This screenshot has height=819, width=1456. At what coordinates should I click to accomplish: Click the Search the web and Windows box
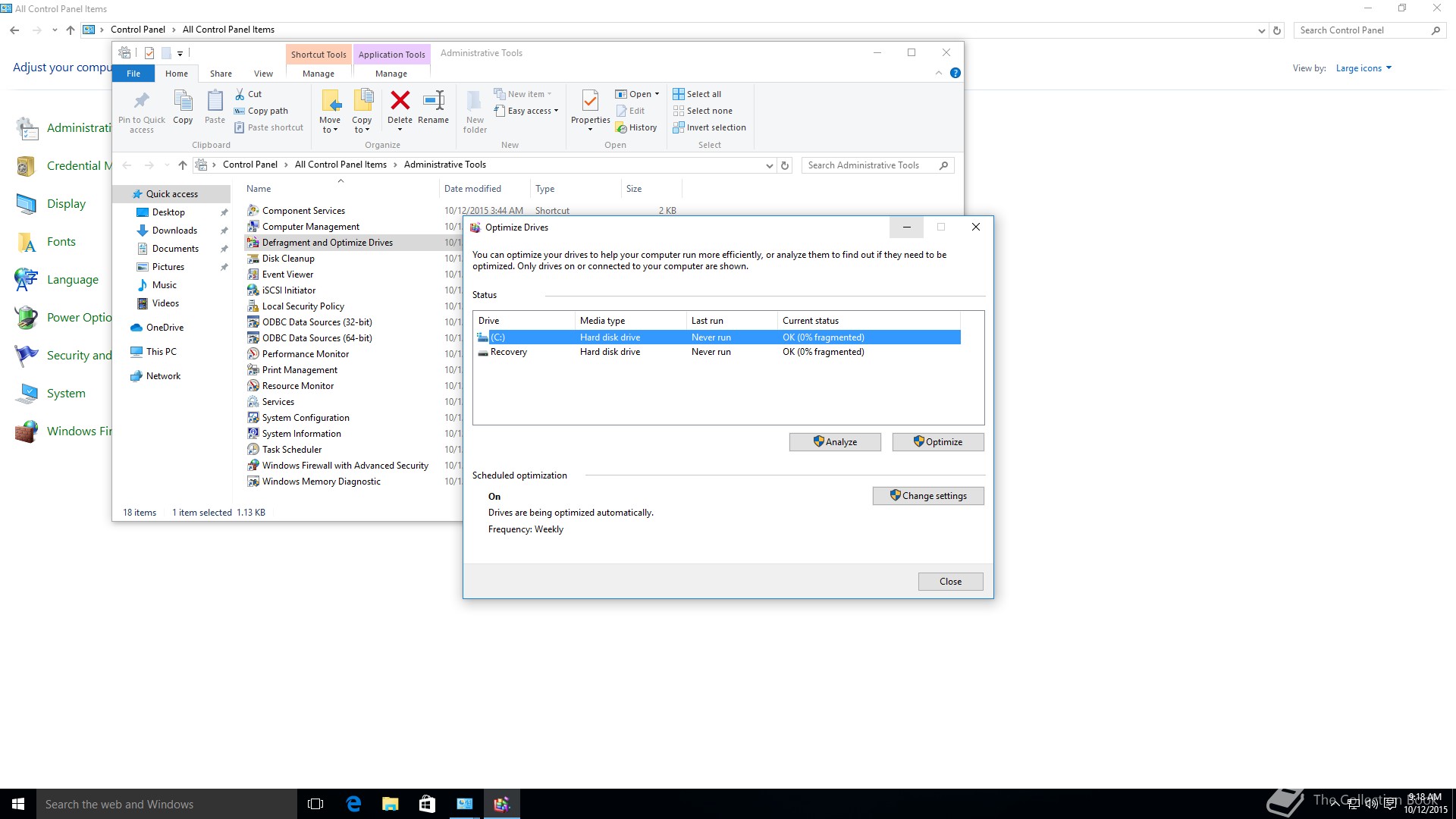point(167,804)
